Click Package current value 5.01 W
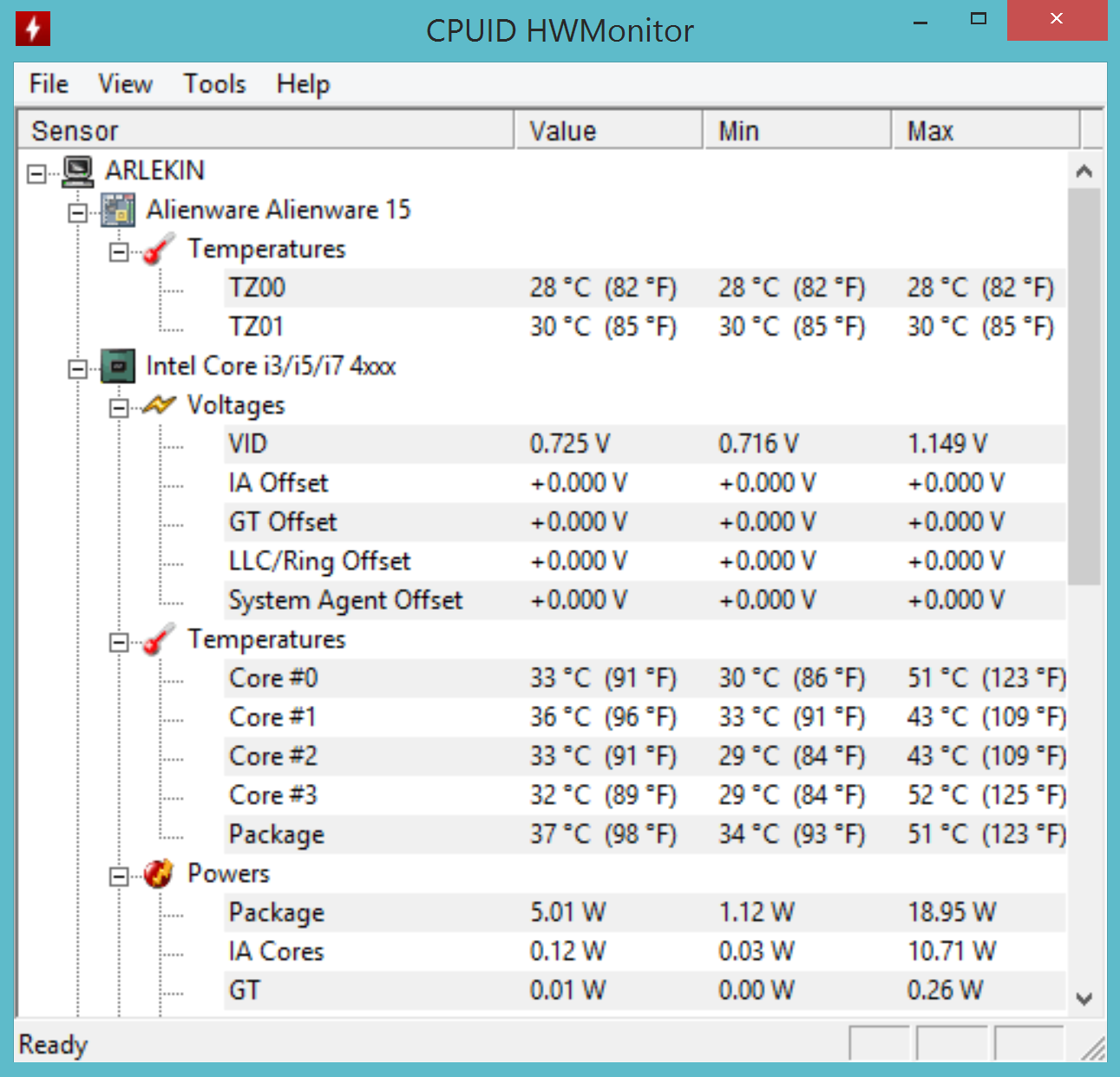Viewport: 1120px width, 1077px height. pos(568,912)
